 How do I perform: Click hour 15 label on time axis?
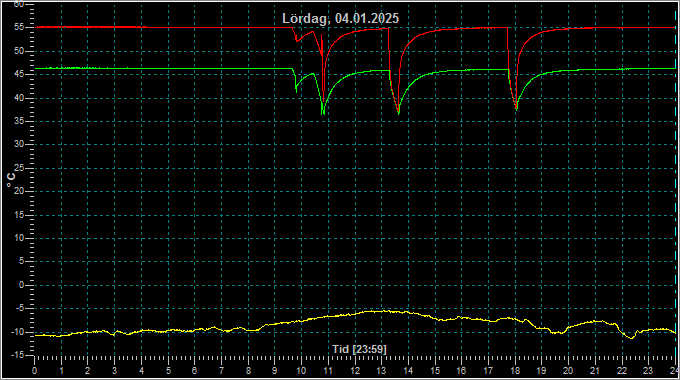point(435,371)
